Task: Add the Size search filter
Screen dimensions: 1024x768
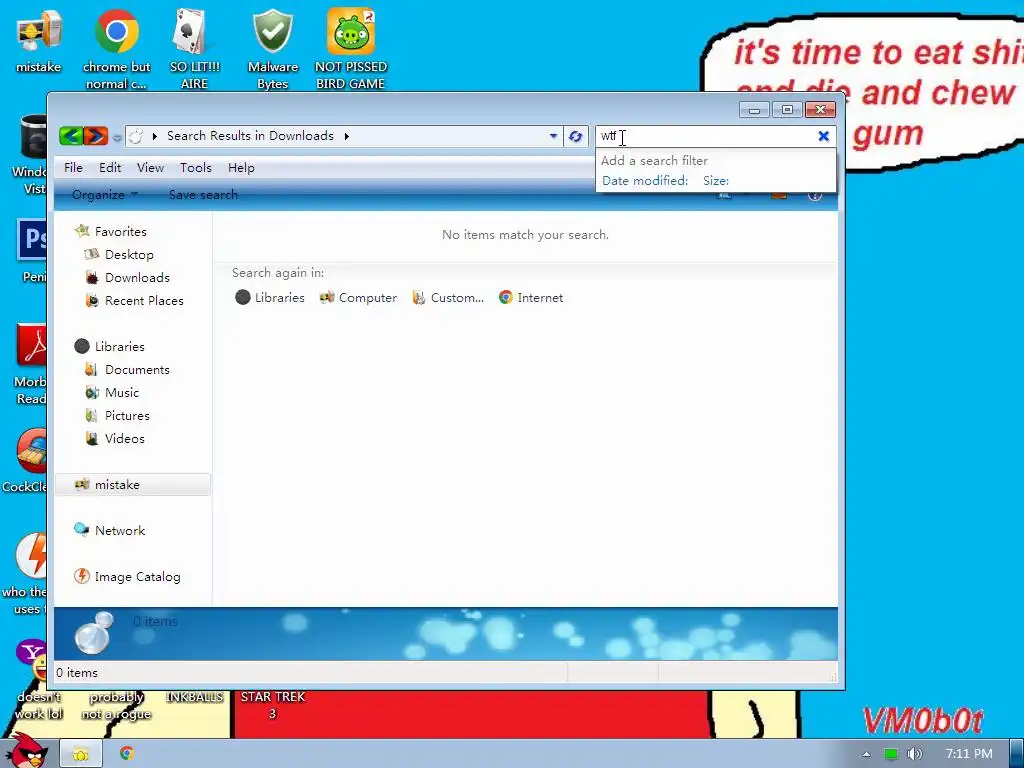Action: [x=716, y=181]
